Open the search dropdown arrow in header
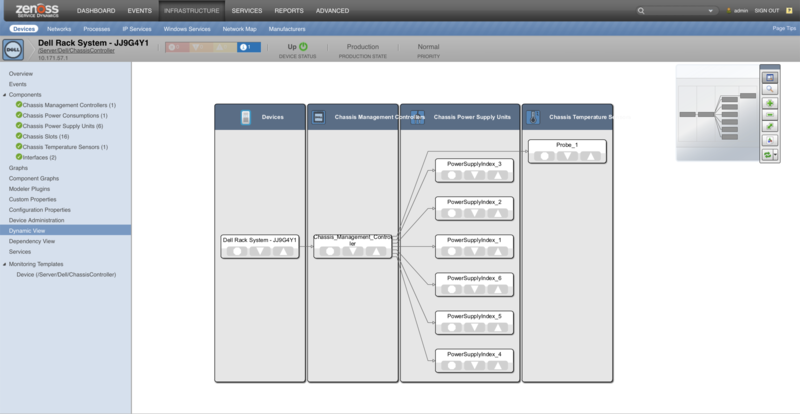800x414 pixels. click(710, 11)
